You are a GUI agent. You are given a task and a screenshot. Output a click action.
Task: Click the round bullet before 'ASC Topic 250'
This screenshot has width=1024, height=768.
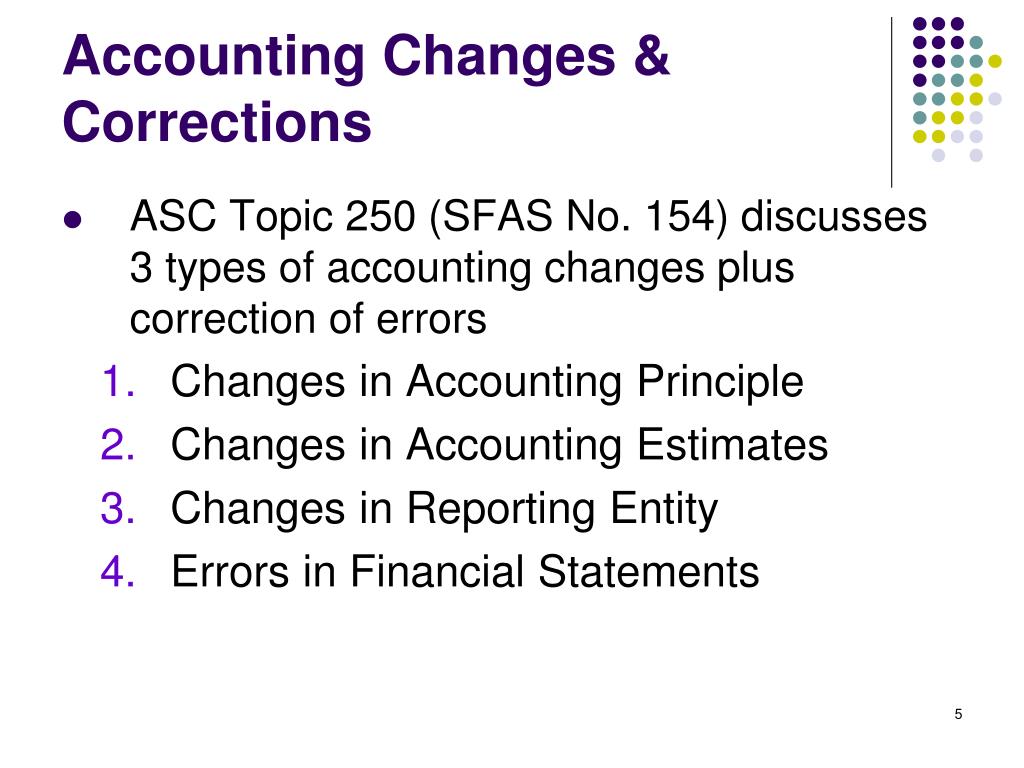tap(72, 220)
